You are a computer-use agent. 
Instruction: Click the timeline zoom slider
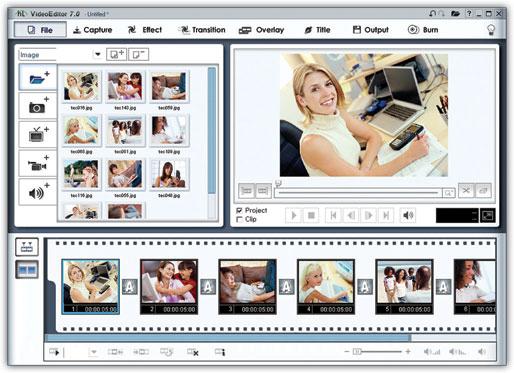(x=377, y=352)
